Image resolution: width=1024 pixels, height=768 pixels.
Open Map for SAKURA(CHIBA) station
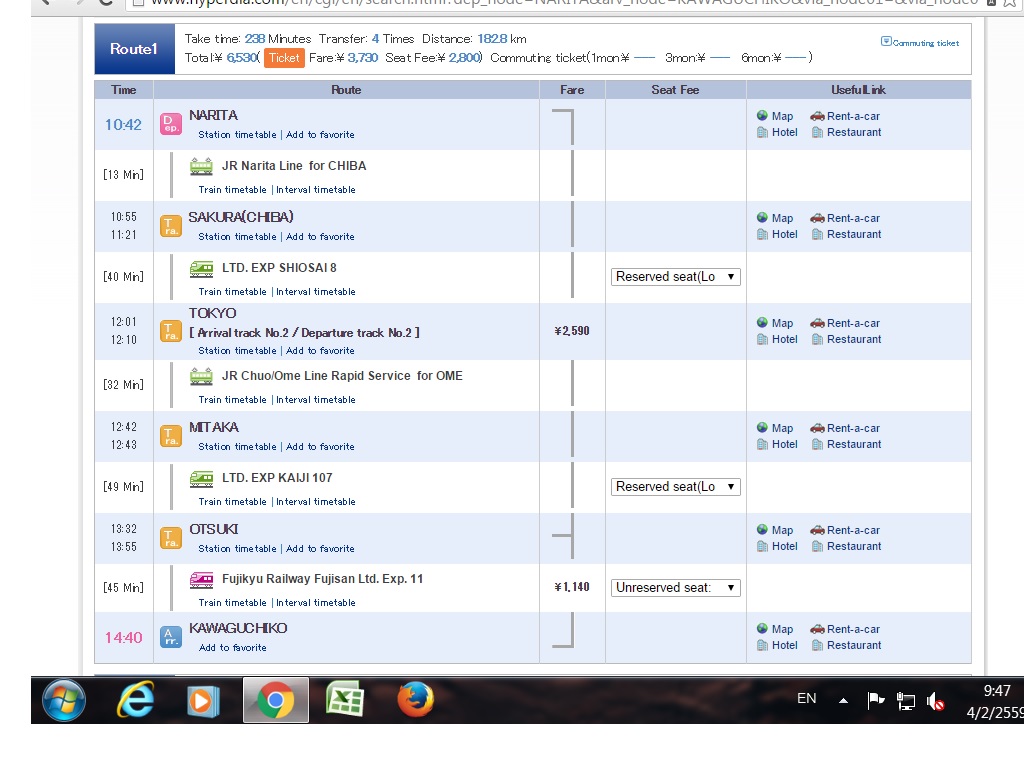point(775,218)
